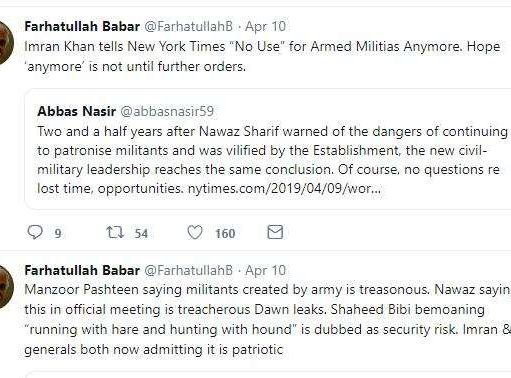This screenshot has height=378, width=511.
Task: Click first tweet's profile avatar
Action: [x=7, y=43]
